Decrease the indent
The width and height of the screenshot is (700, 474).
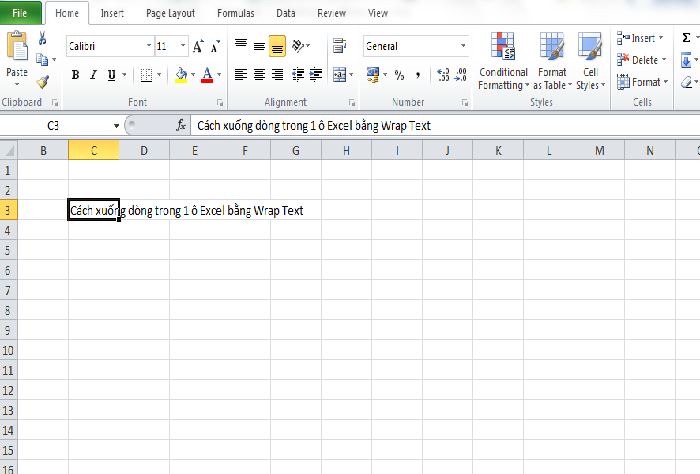(298, 75)
